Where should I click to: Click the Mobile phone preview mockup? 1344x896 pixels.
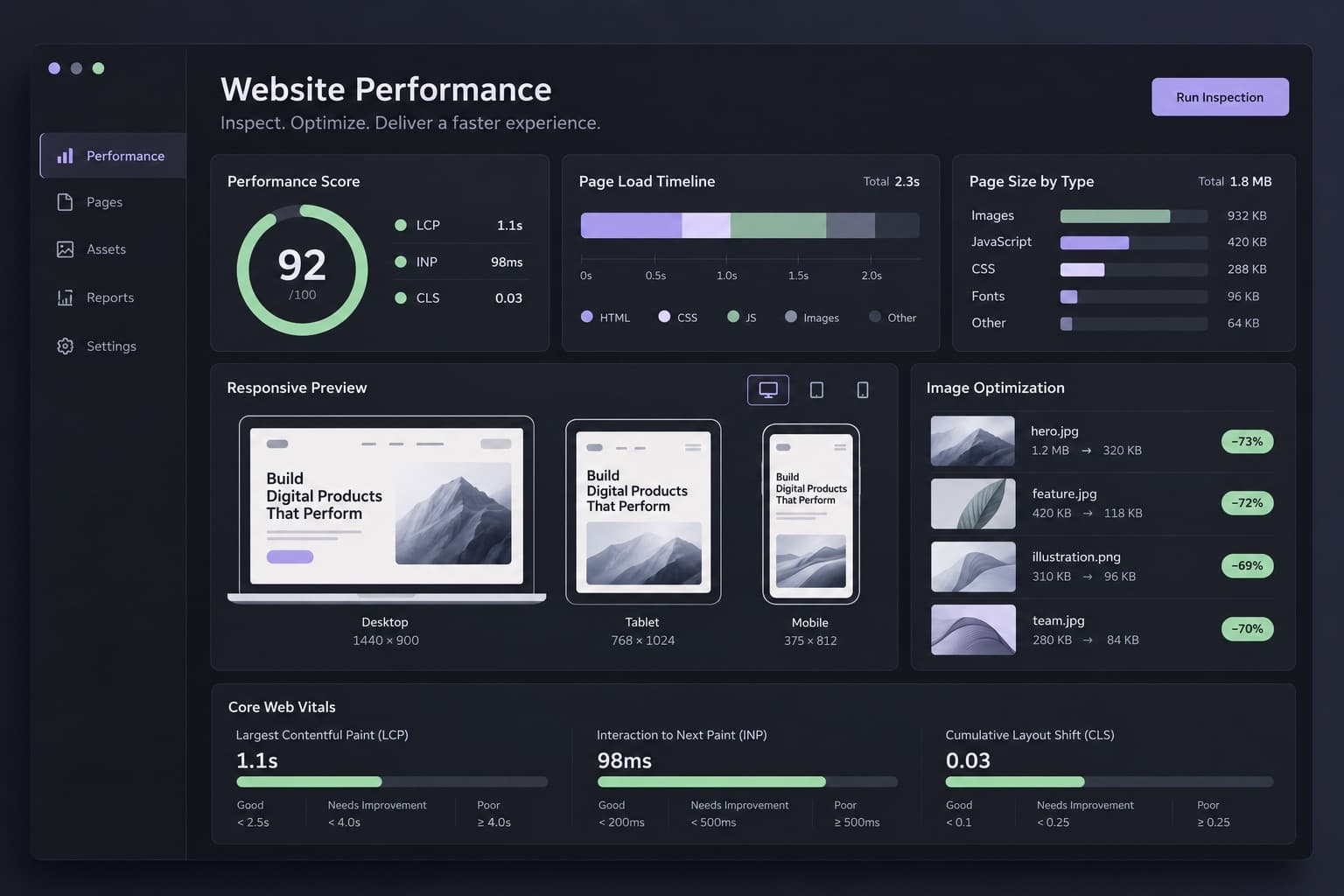811,514
